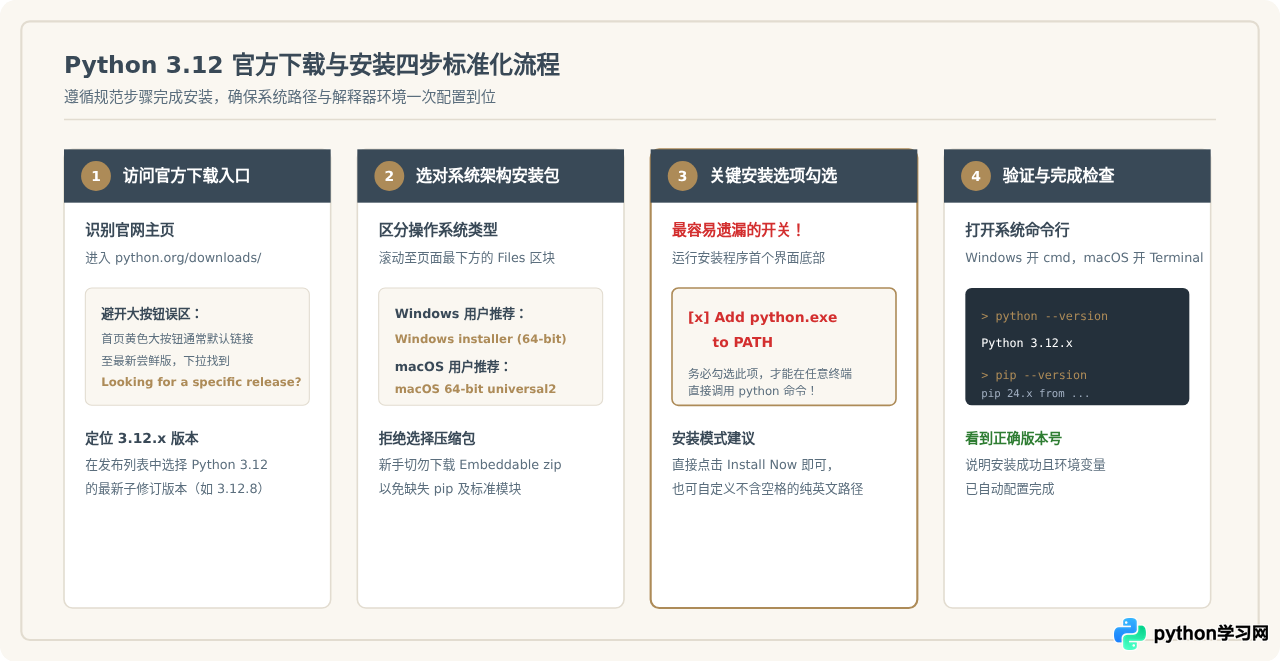Click the heading '区分操作系统类型'
Screen dimensions: 1280x662
click(x=438, y=230)
